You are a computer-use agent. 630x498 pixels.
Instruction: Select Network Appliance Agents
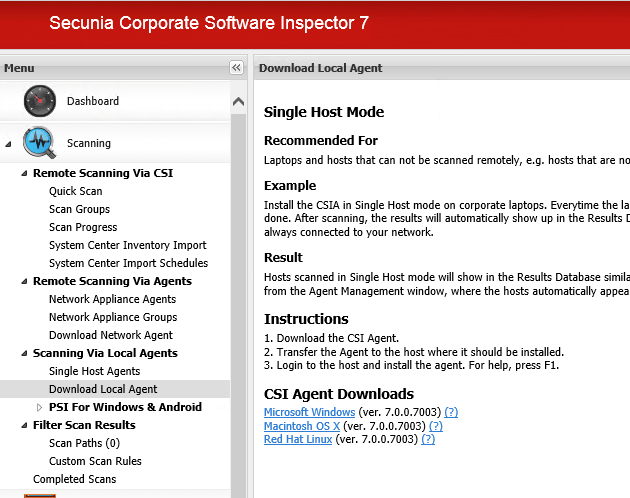(x=112, y=299)
